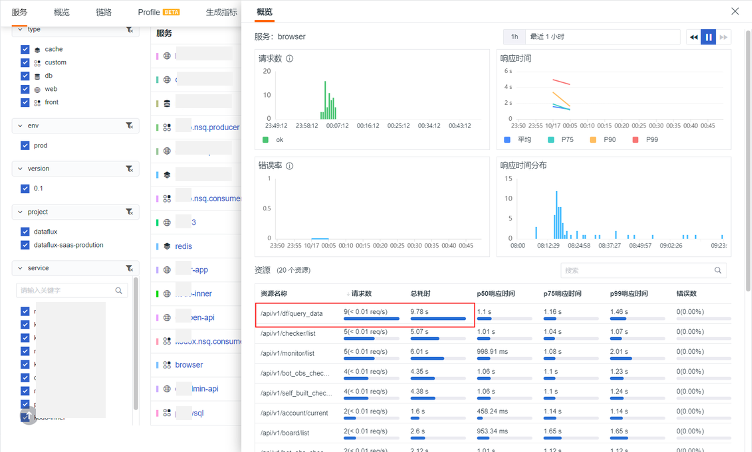Open the /api/v1/board/list resource
This screenshot has height=452, width=752.
(x=287, y=433)
